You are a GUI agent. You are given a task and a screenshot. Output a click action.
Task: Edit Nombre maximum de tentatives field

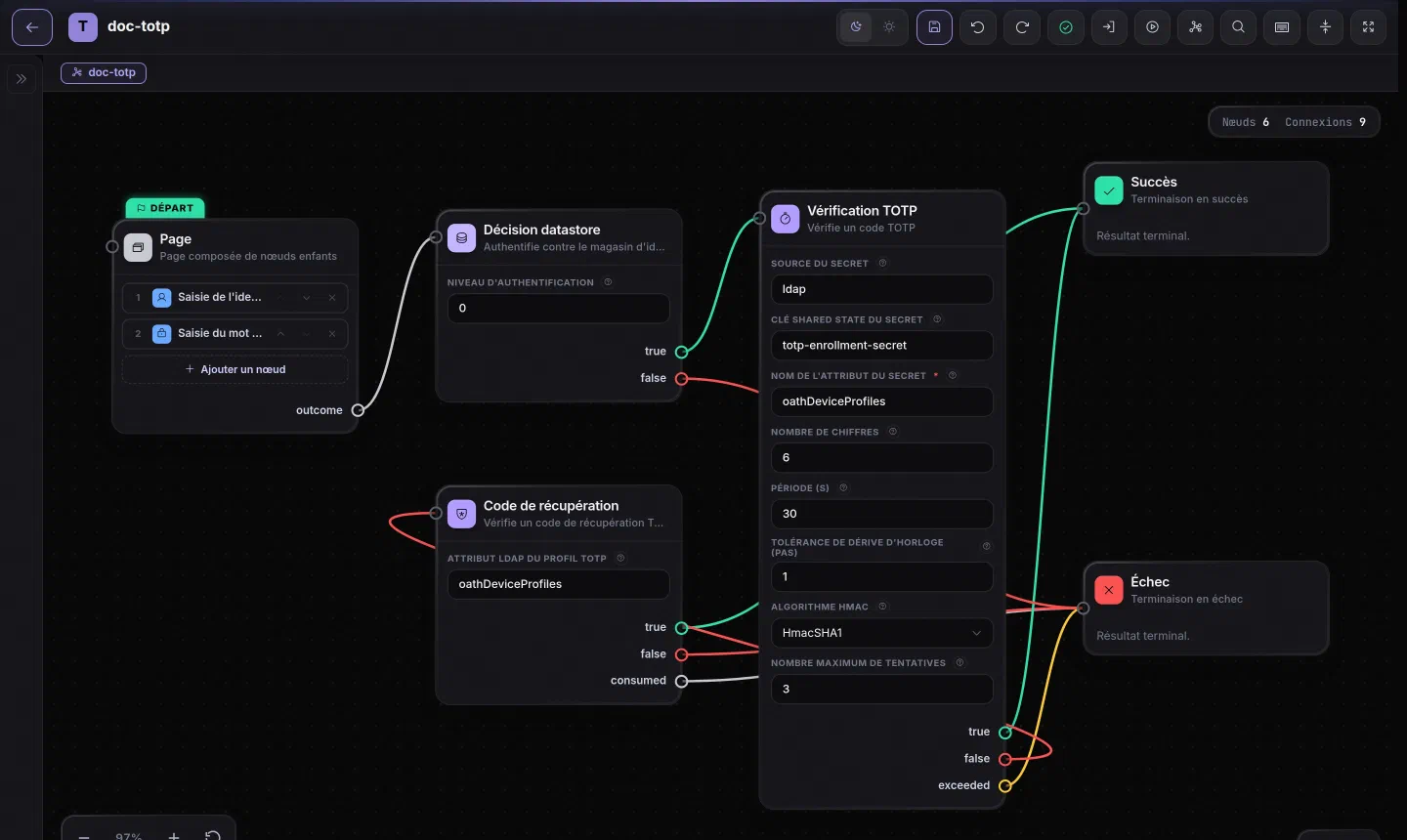coord(881,689)
